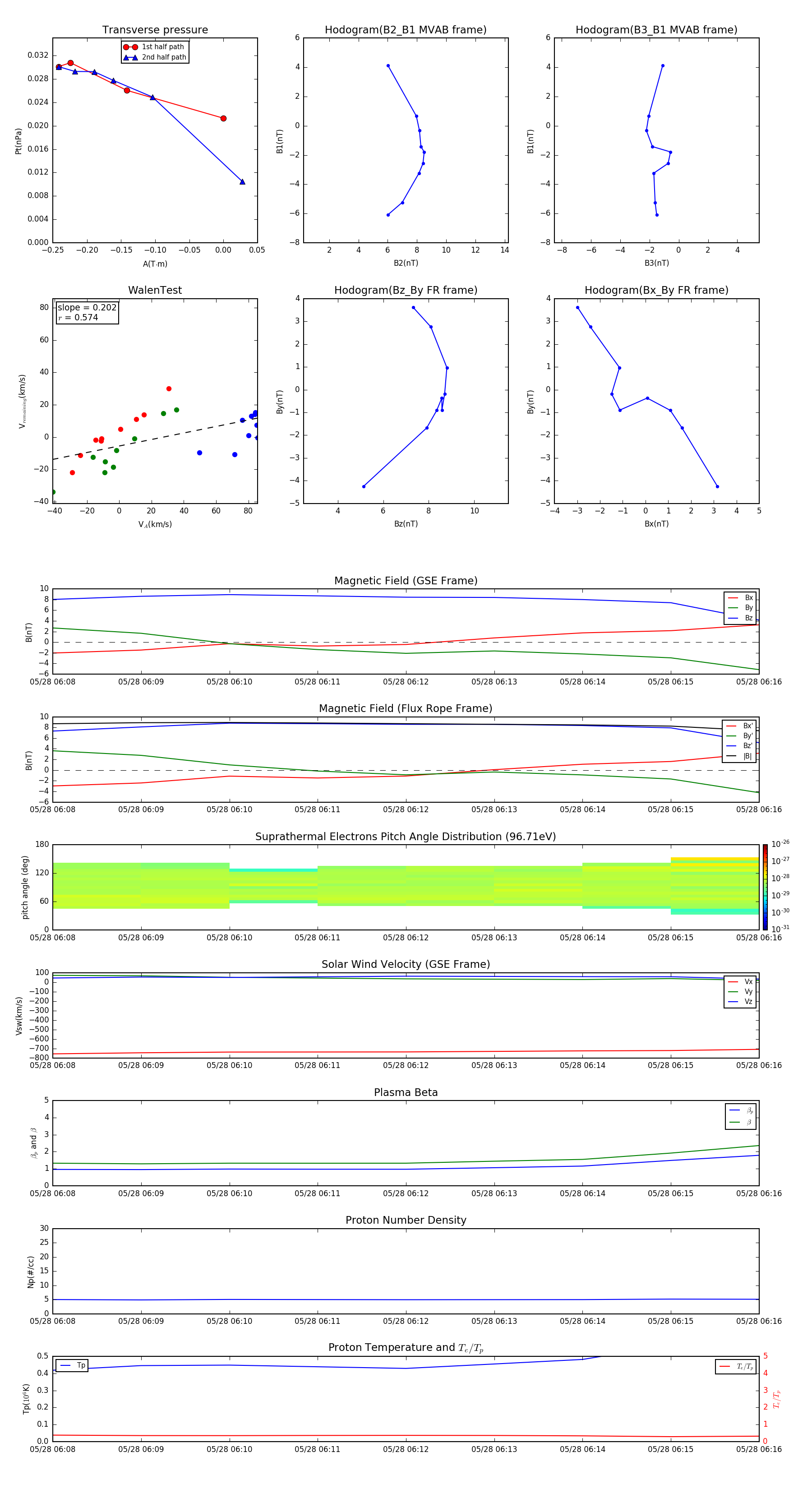812x1489 pixels.
Task: Click the 'Bx(nT)' x-axis label
Action: [656, 524]
